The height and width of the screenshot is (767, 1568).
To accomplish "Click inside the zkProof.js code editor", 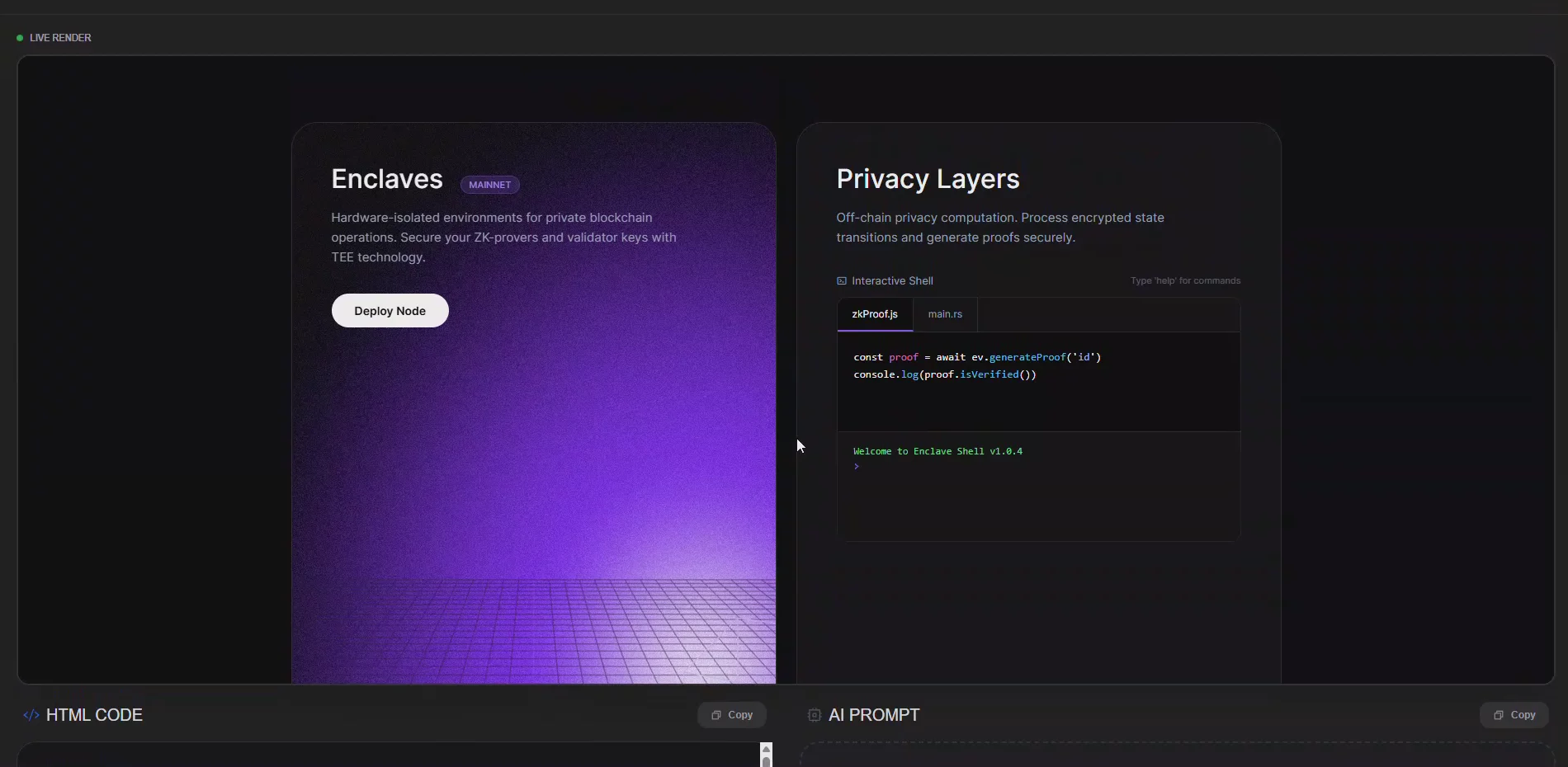I will click(1038, 382).
